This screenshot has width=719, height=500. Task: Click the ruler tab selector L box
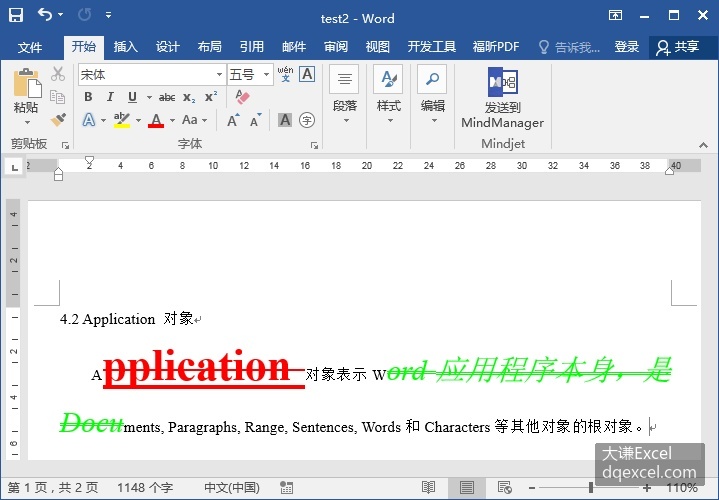point(15,167)
